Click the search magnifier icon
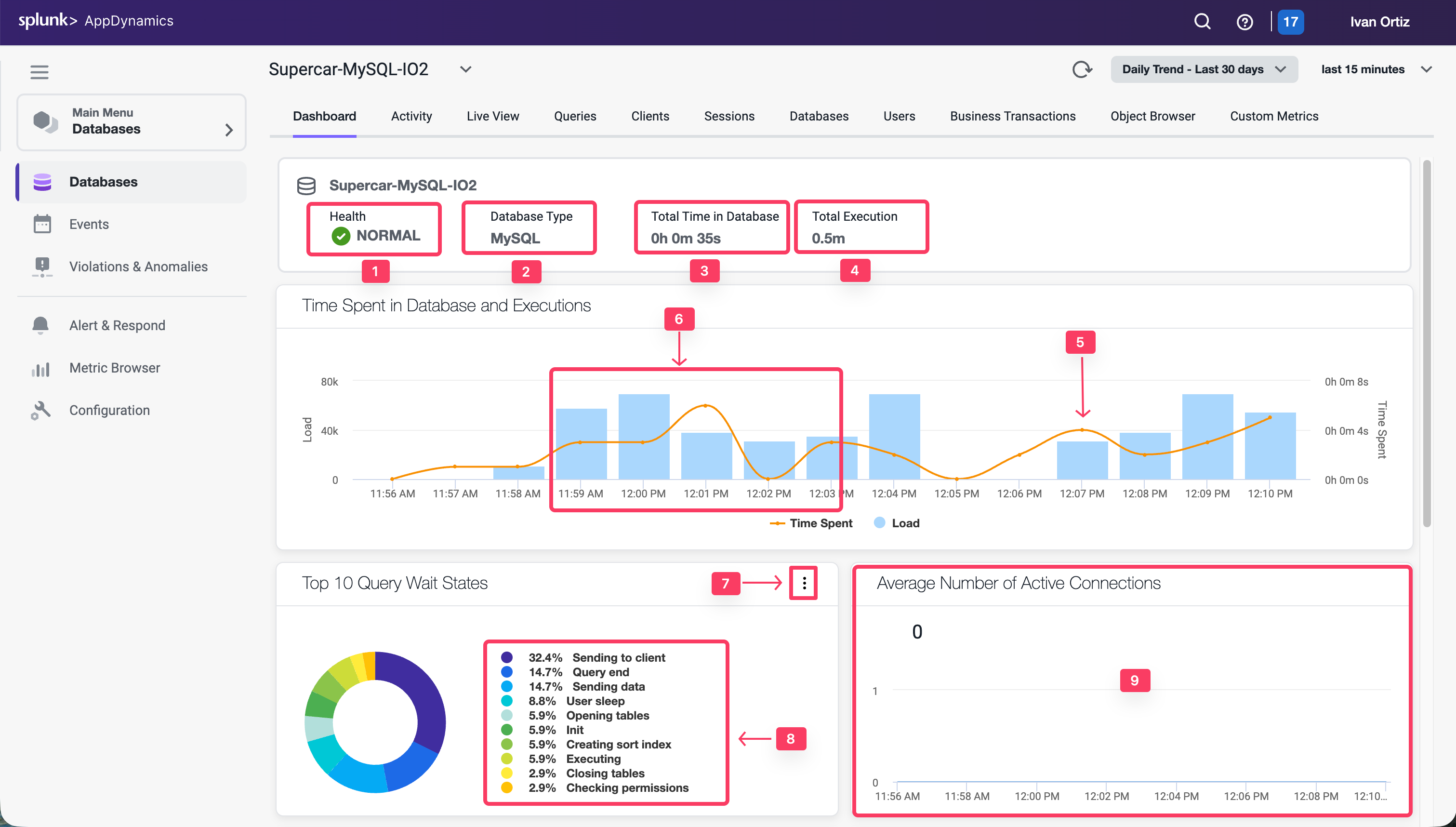The image size is (1456, 827). coord(1202,22)
